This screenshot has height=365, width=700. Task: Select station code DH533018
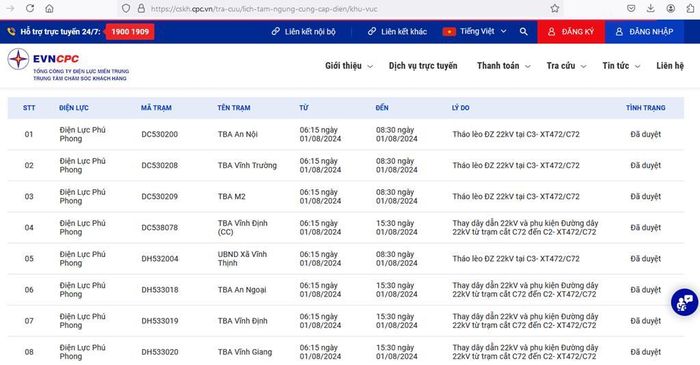159,290
